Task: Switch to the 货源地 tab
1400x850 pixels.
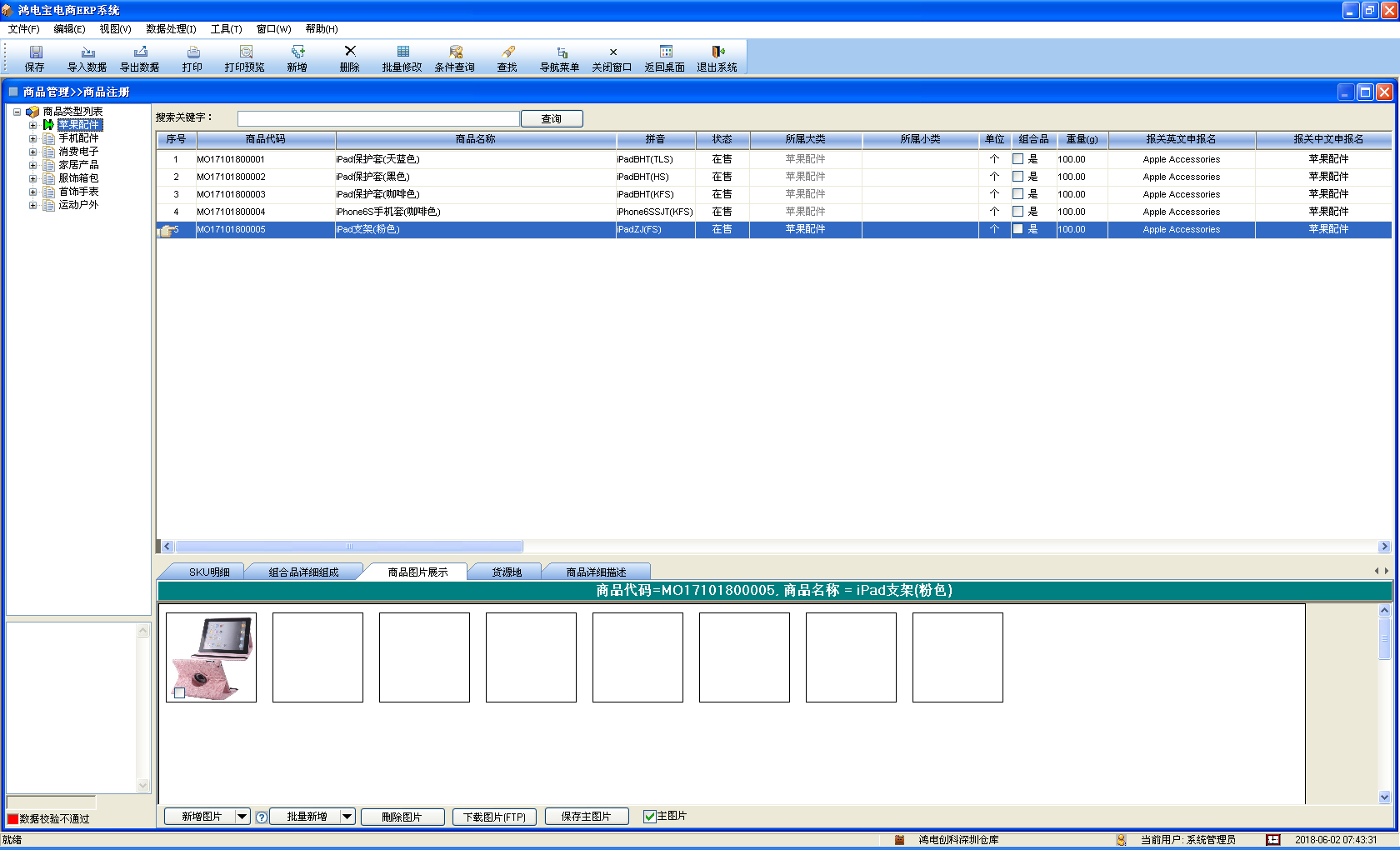Action: point(507,572)
